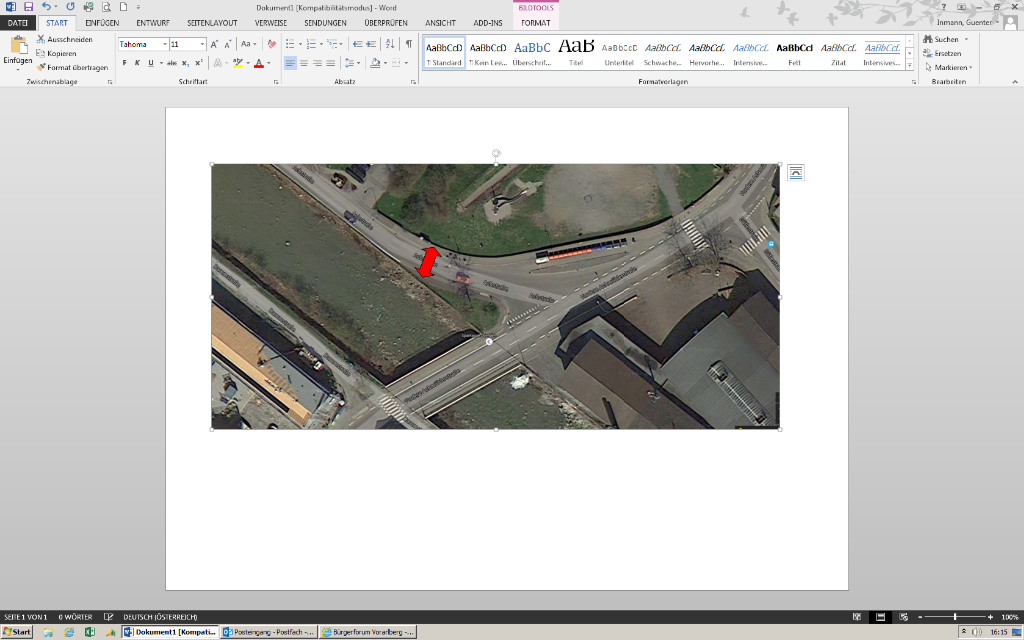1024x640 pixels.
Task: Select the aerial map picture
Action: pyautogui.click(x=496, y=296)
